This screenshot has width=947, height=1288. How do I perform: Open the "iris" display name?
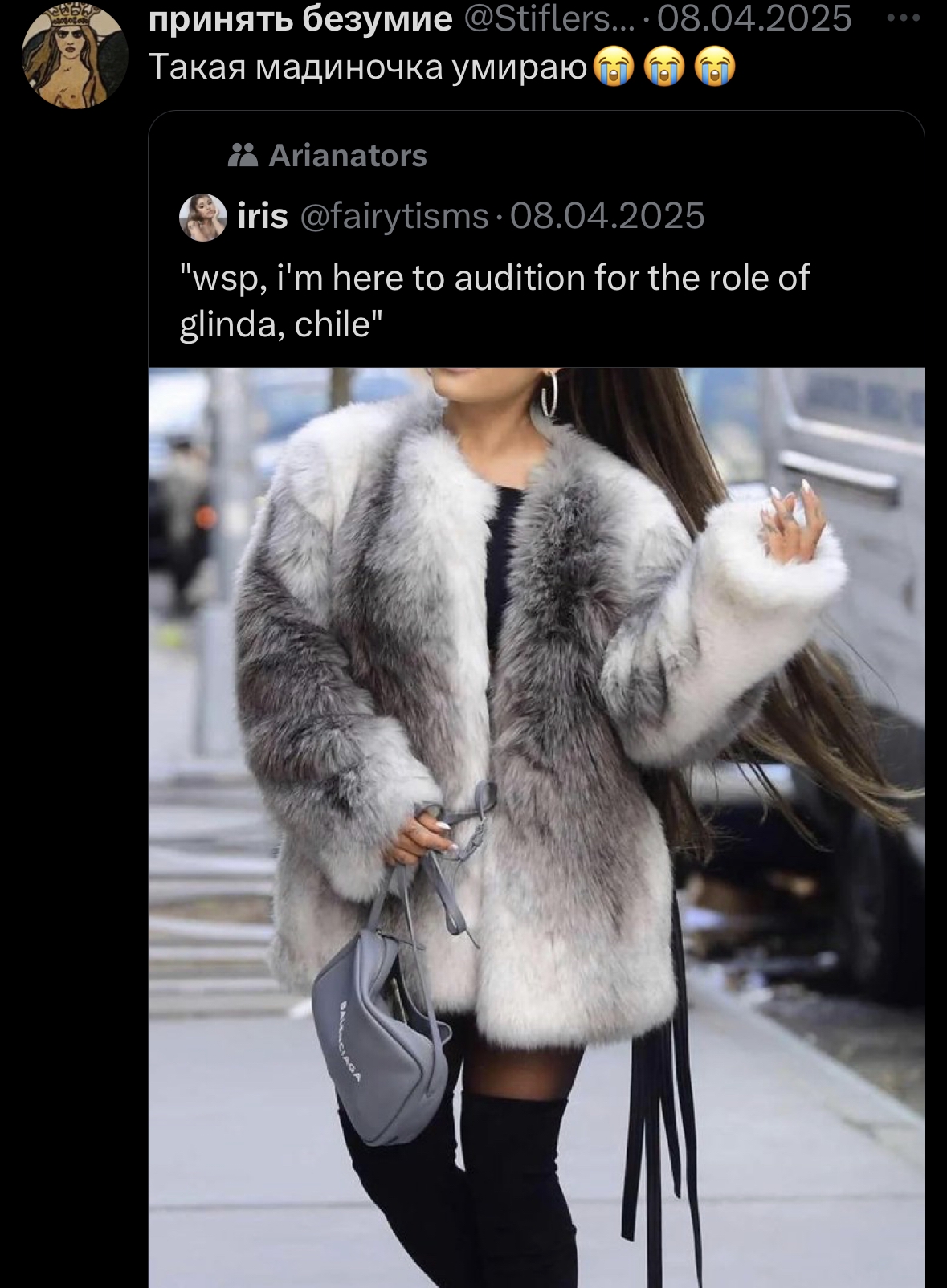click(263, 216)
